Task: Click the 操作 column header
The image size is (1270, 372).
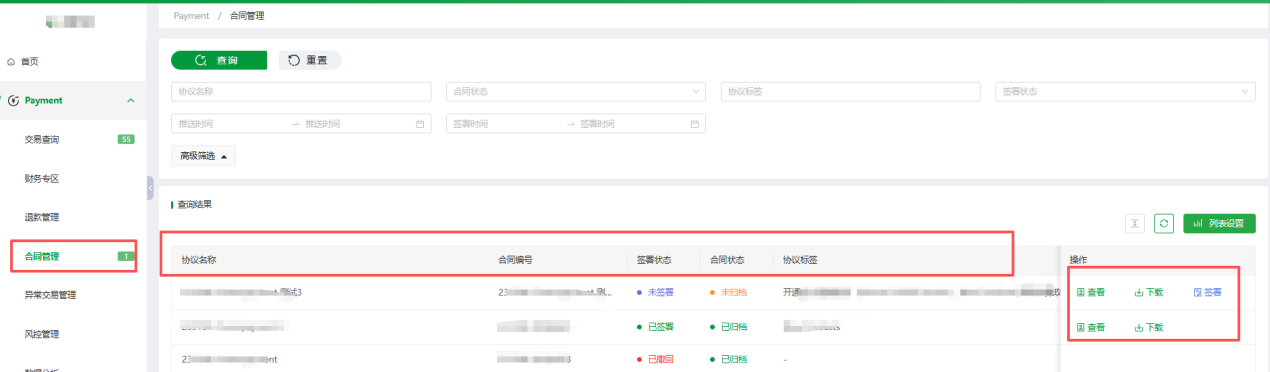Action: tap(1079, 259)
